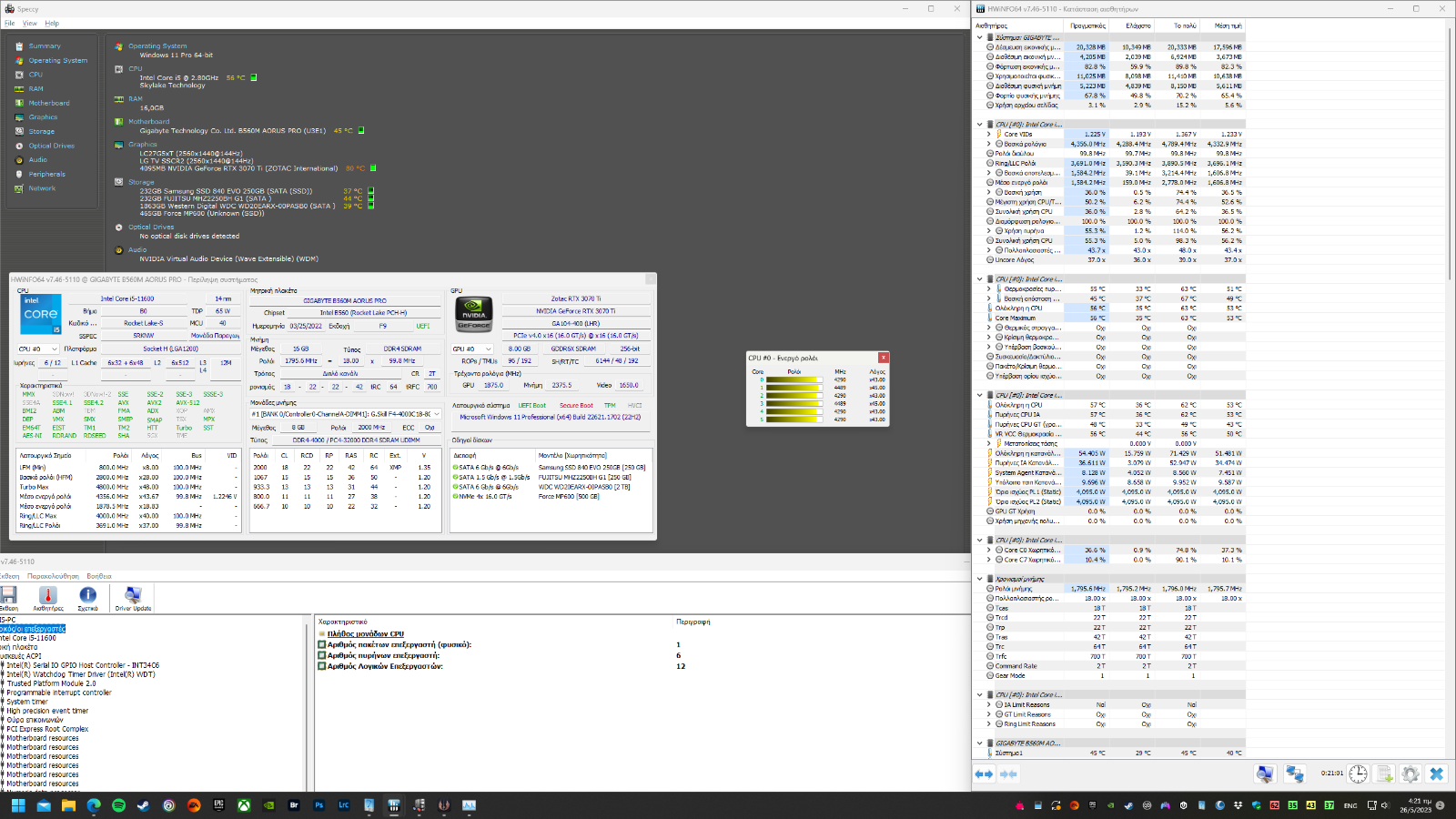Click core 5 clock bar in CPU popup
Image resolution: width=1456 pixels, height=819 pixels.
(794, 419)
